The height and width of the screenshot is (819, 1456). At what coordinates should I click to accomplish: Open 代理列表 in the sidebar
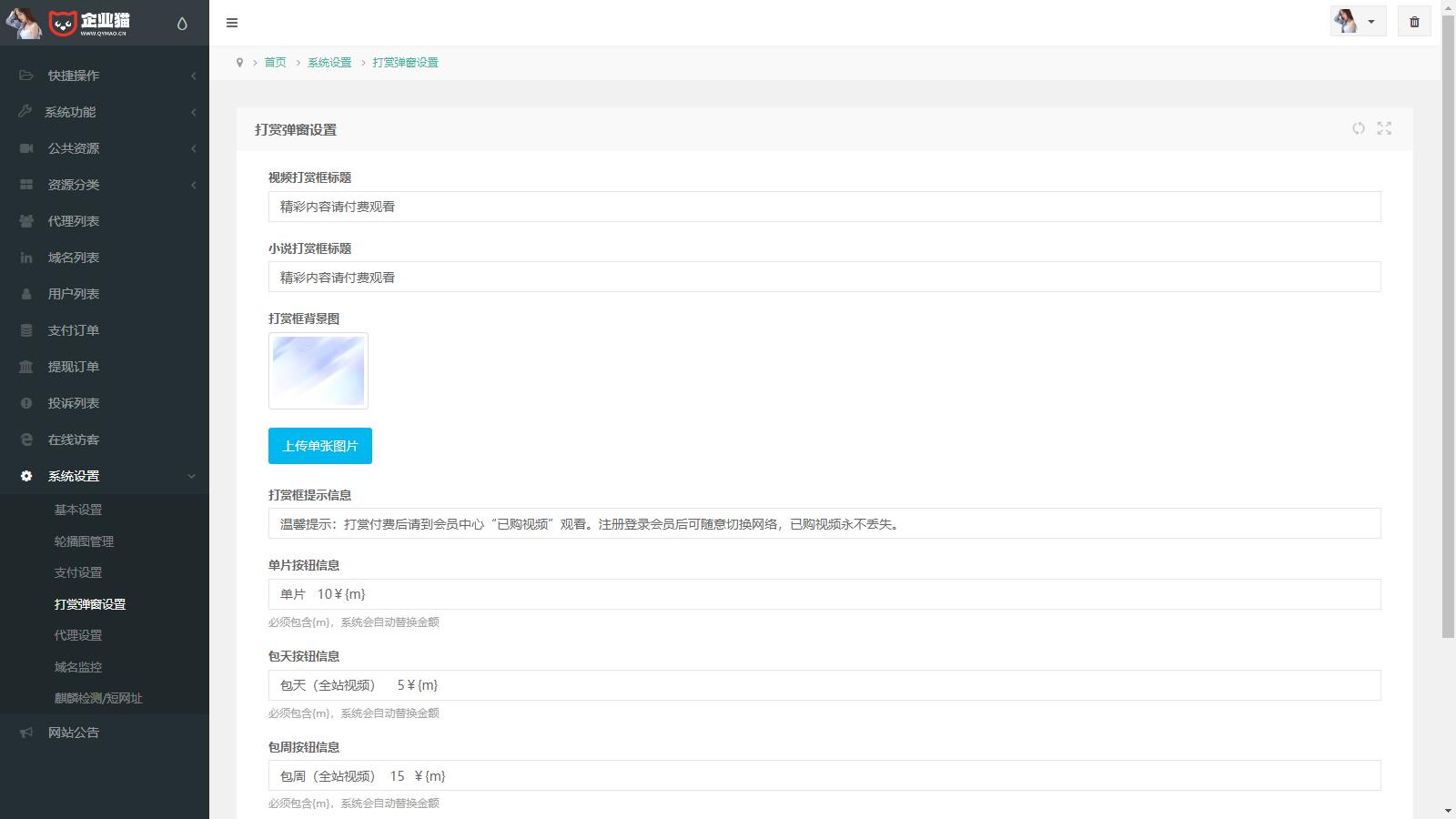73,221
